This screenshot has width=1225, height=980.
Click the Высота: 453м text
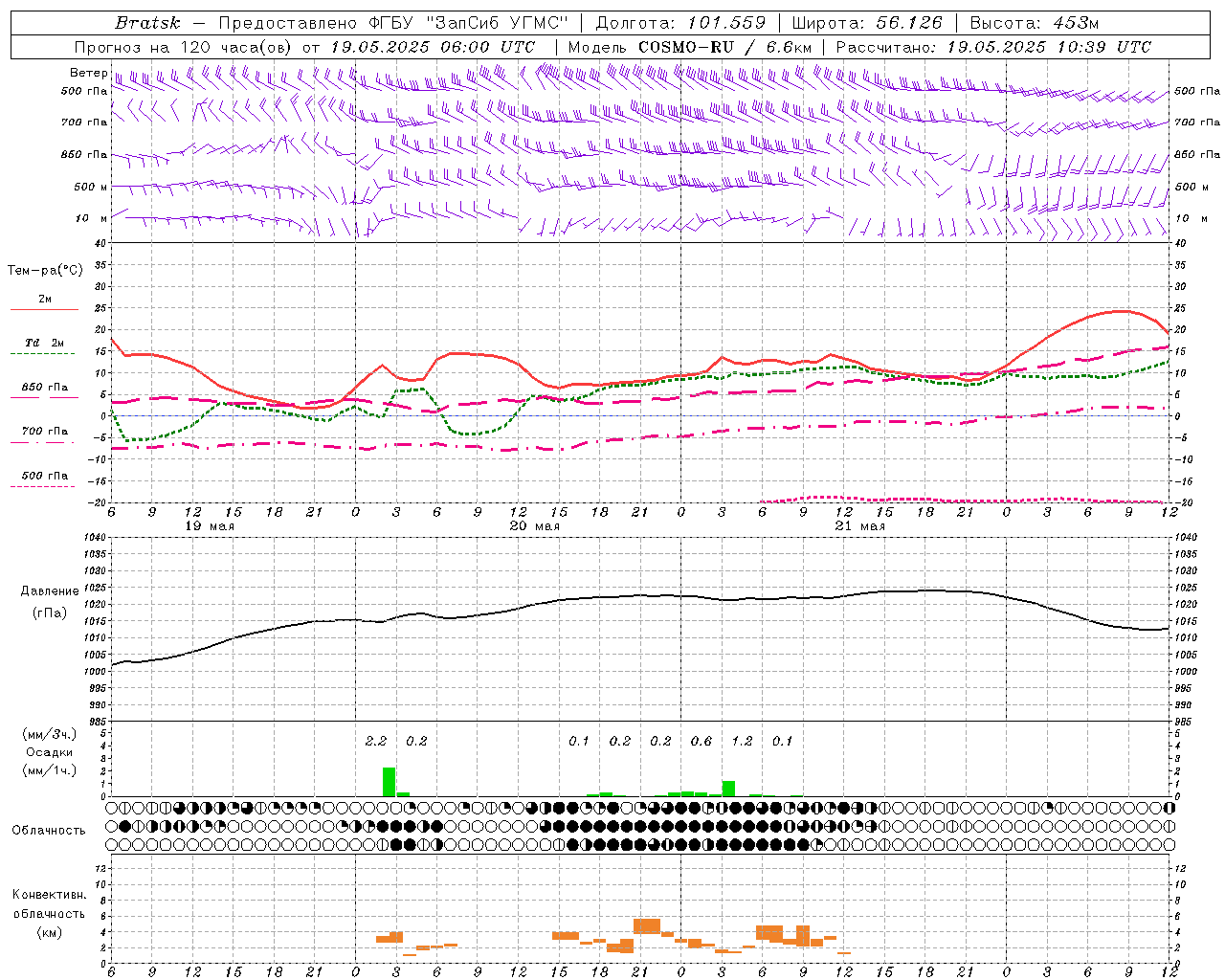click(x=1035, y=23)
